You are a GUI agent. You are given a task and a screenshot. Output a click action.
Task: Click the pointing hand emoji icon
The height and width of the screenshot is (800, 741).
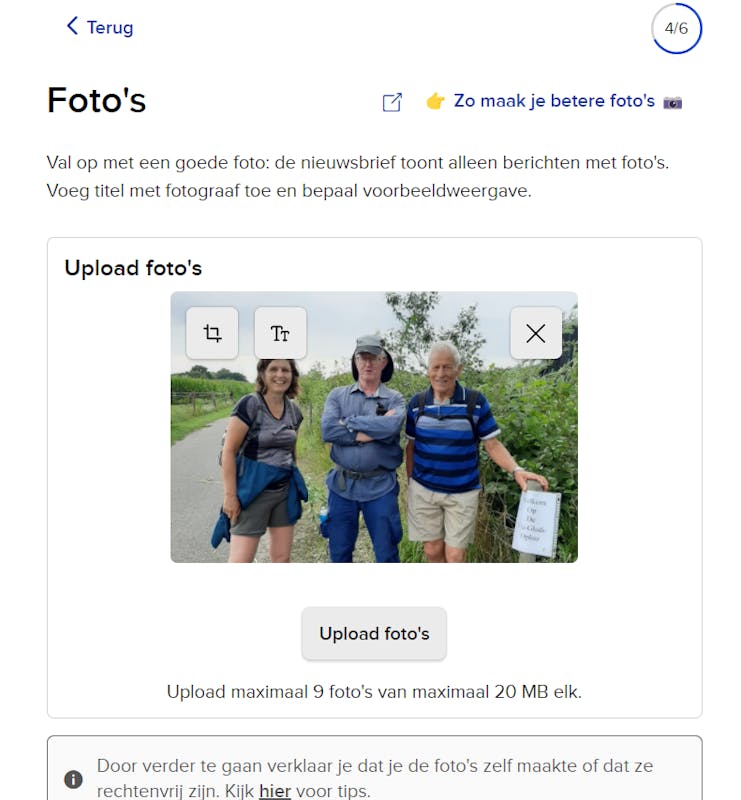tap(435, 101)
